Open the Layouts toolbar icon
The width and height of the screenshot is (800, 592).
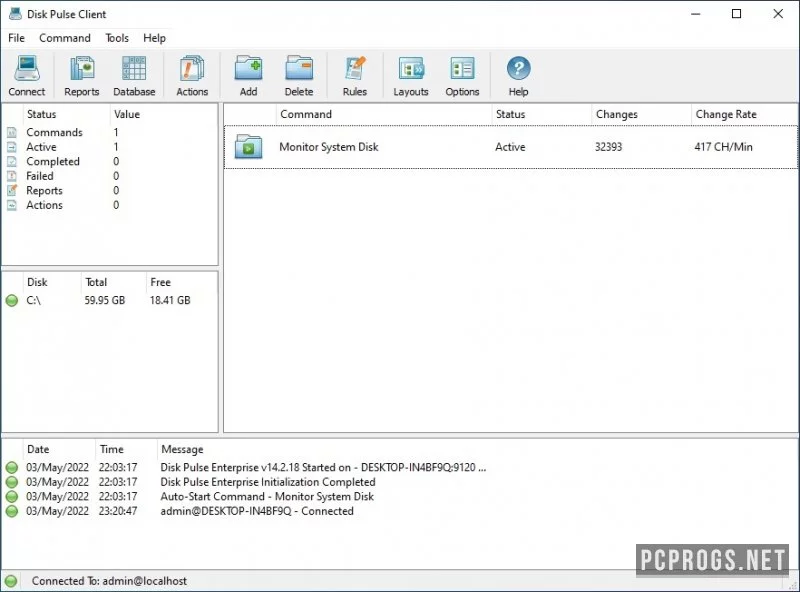coord(411,69)
